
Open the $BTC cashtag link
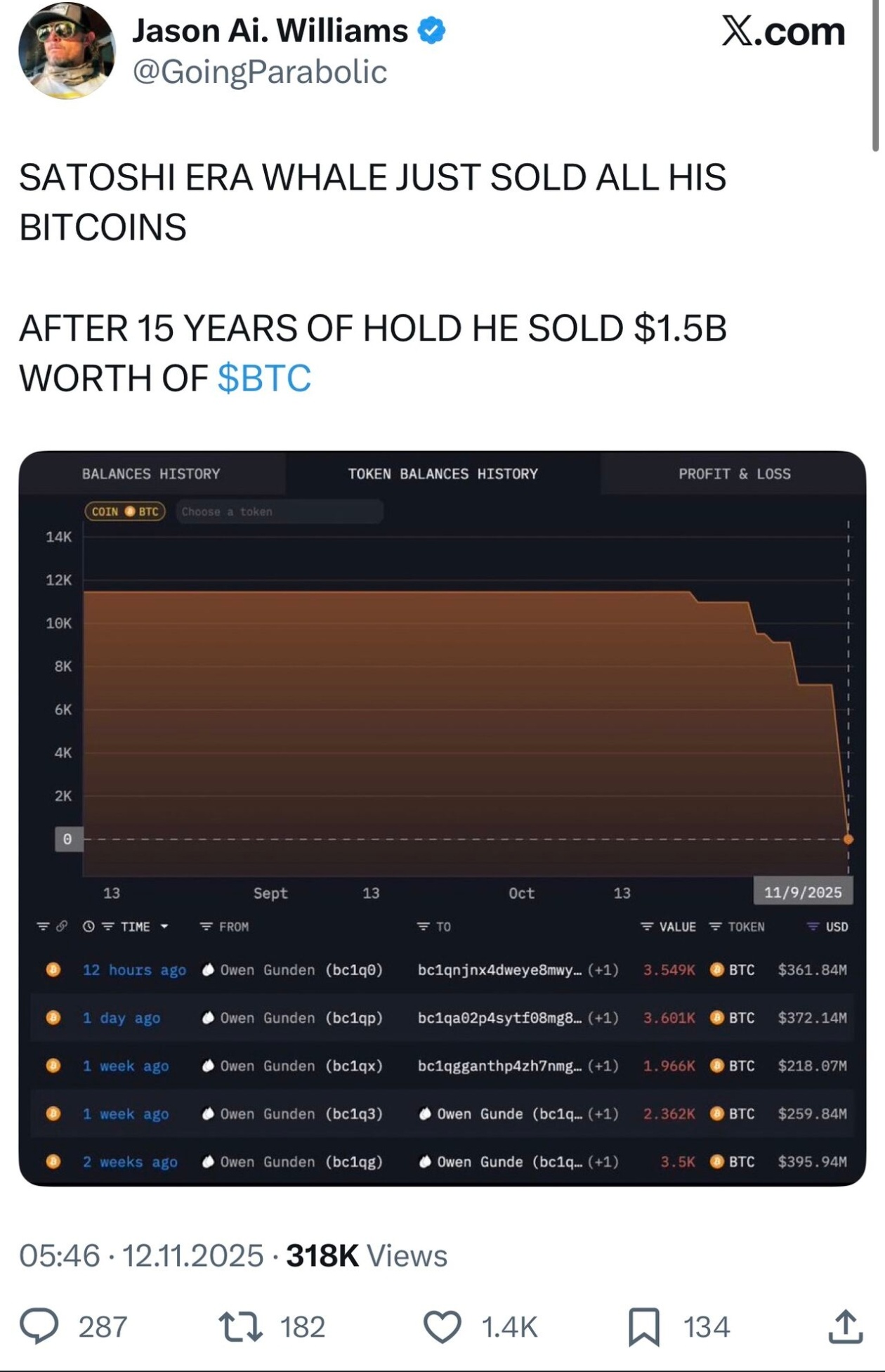pos(264,378)
